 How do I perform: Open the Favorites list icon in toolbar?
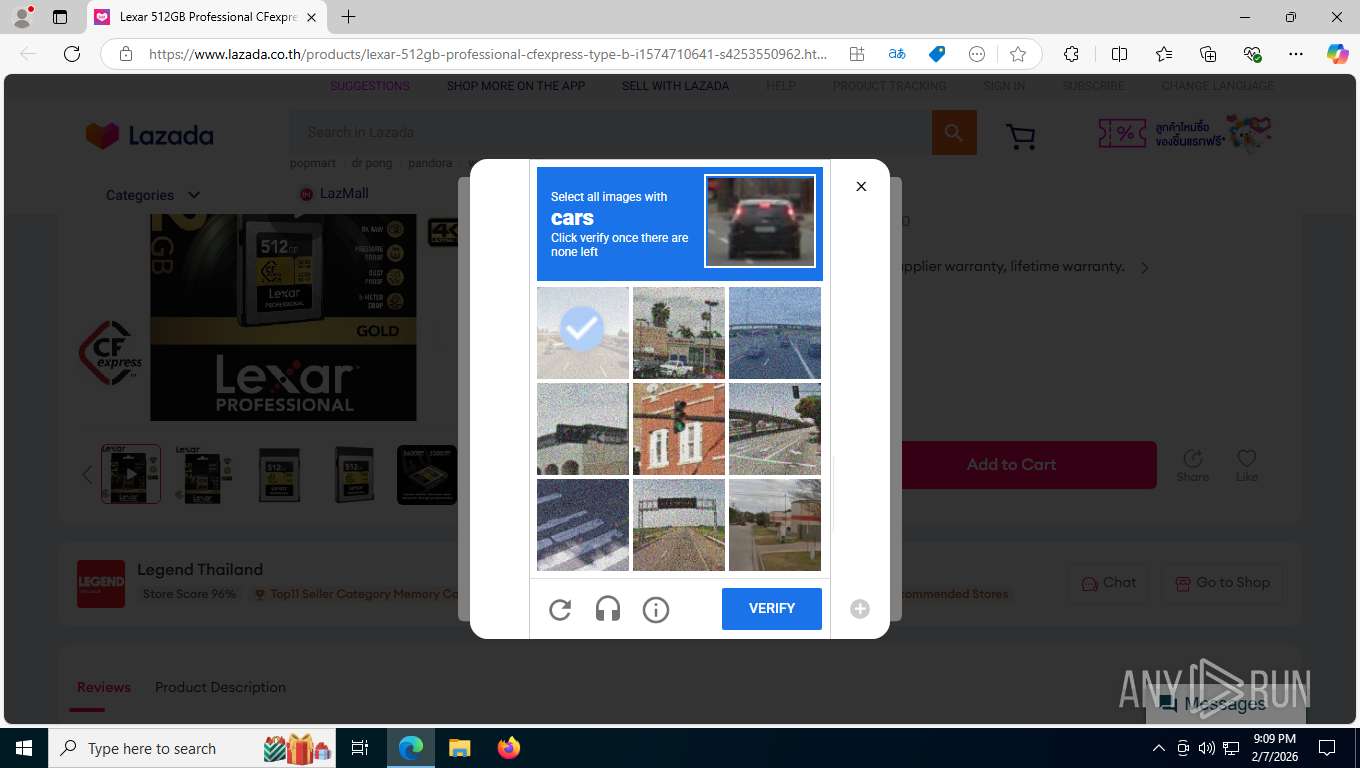pyautogui.click(x=1164, y=54)
